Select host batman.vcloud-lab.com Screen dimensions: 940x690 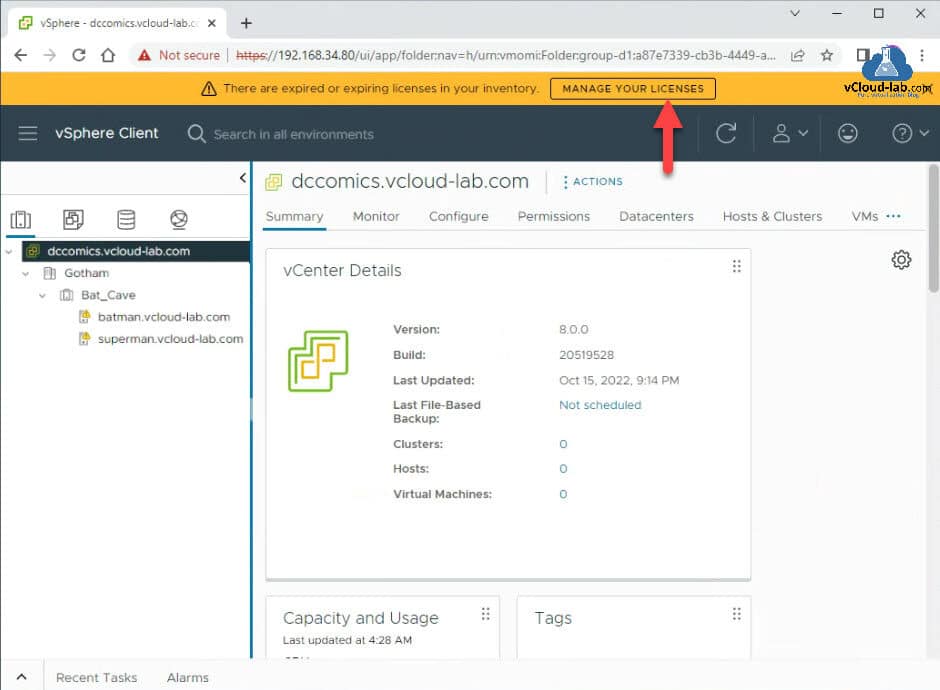[x=164, y=317]
